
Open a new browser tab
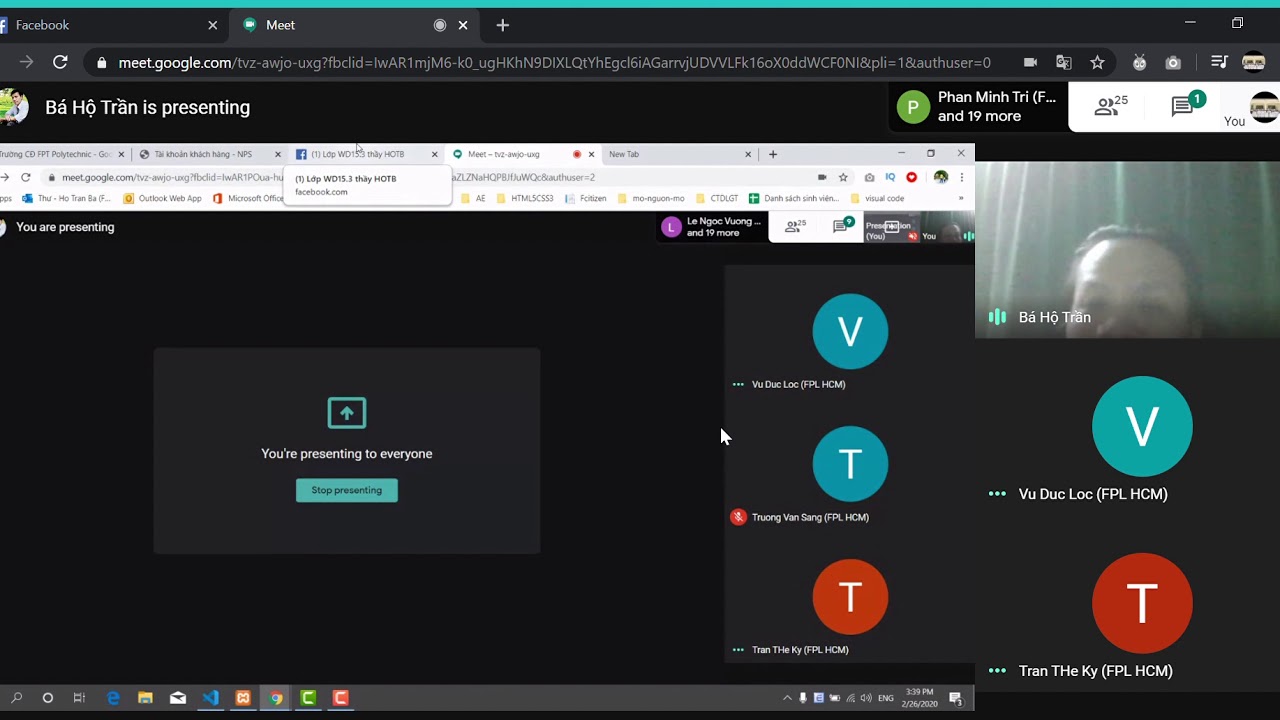coord(502,25)
